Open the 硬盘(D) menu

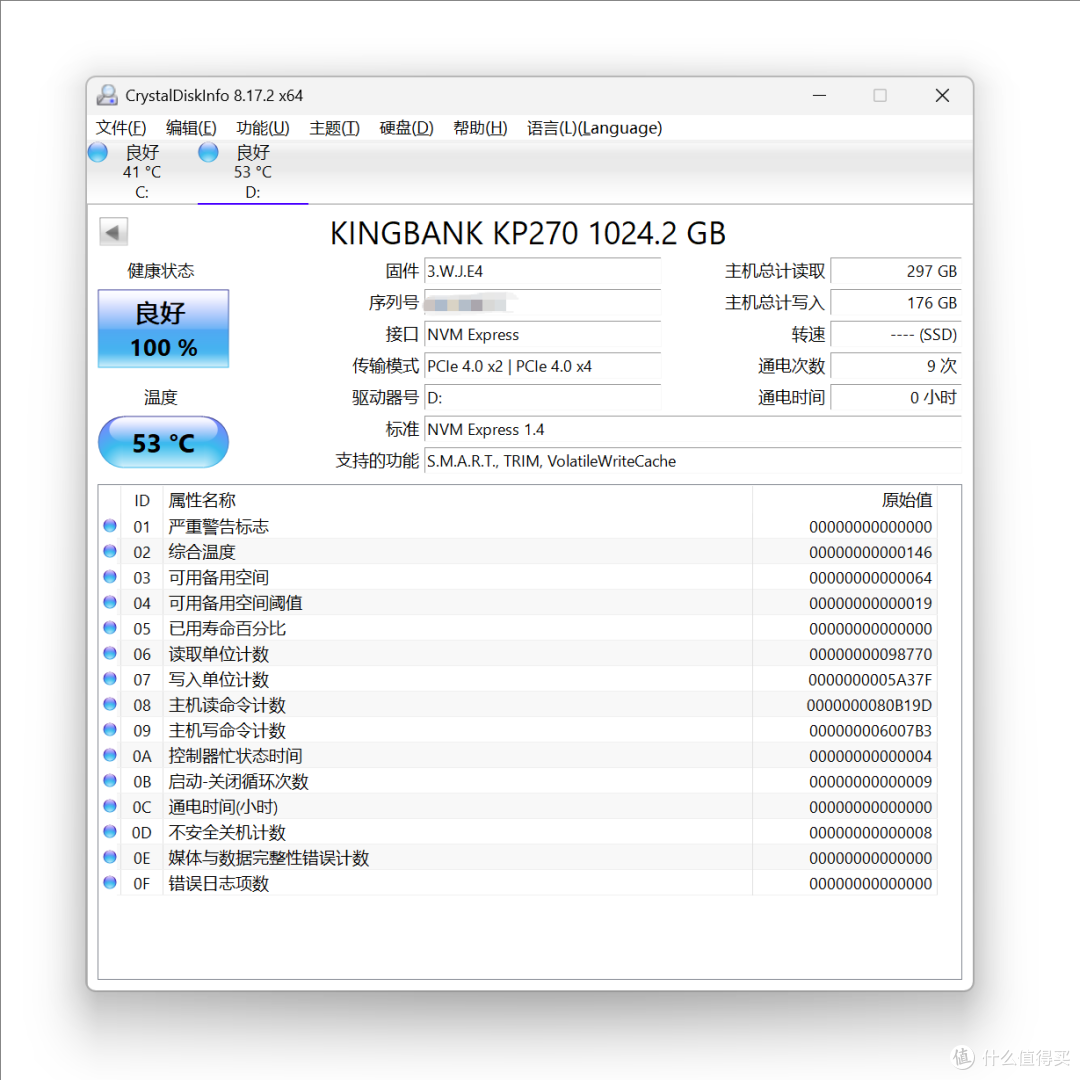click(406, 128)
